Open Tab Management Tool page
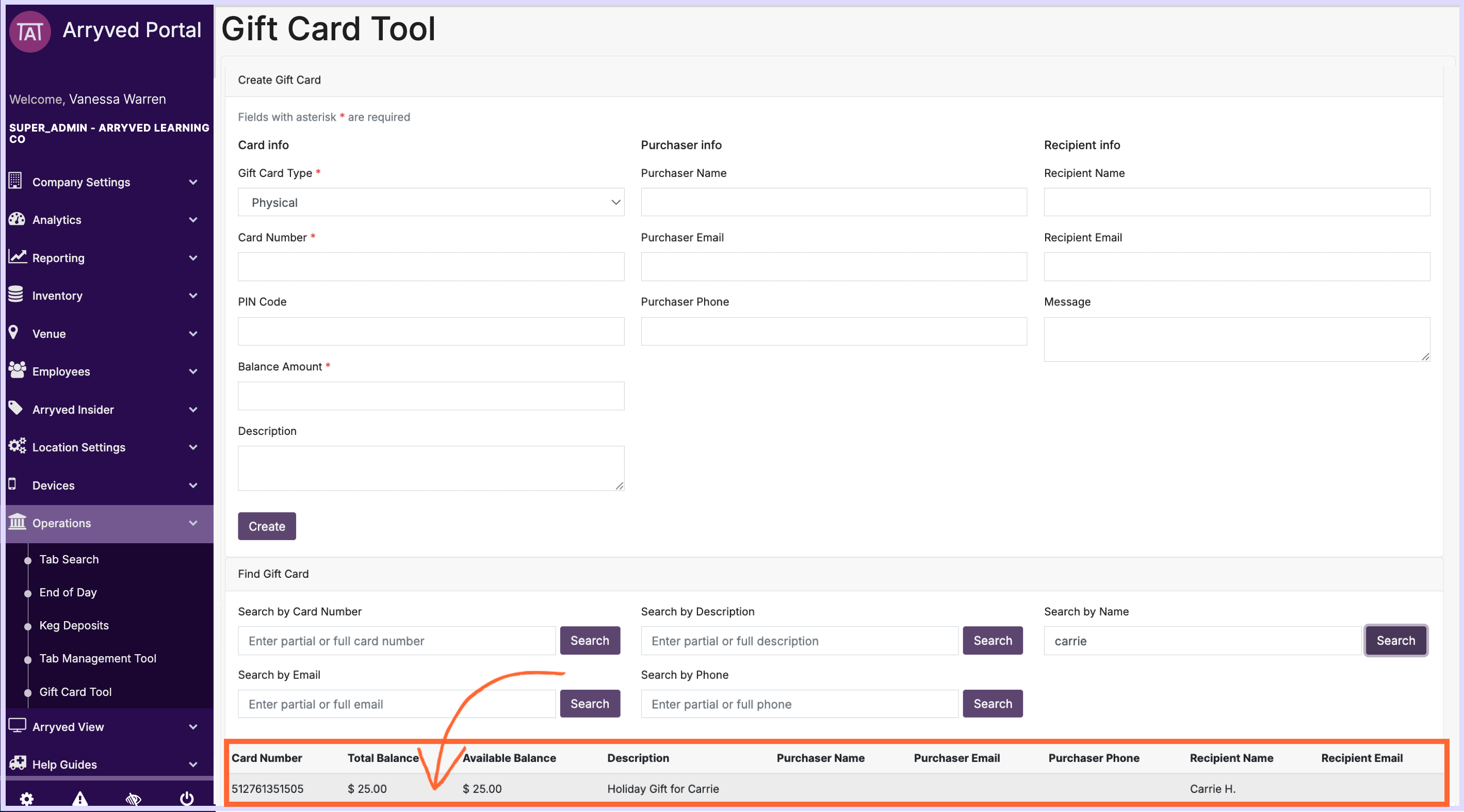 tap(97, 658)
